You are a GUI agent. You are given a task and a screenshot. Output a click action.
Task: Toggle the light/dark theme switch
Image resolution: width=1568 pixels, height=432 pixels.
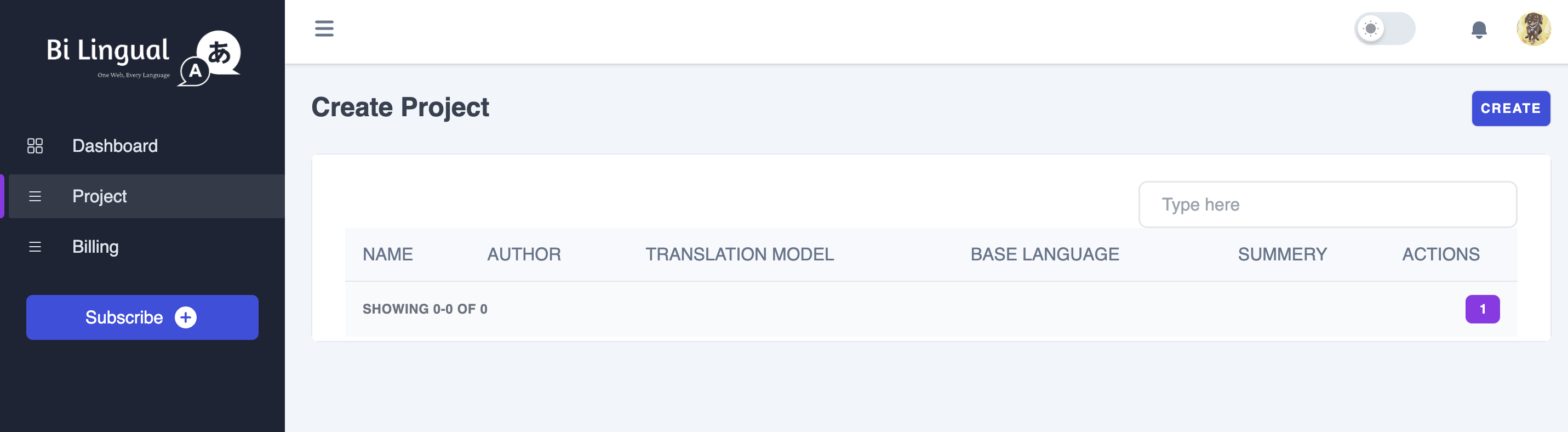tap(1385, 29)
